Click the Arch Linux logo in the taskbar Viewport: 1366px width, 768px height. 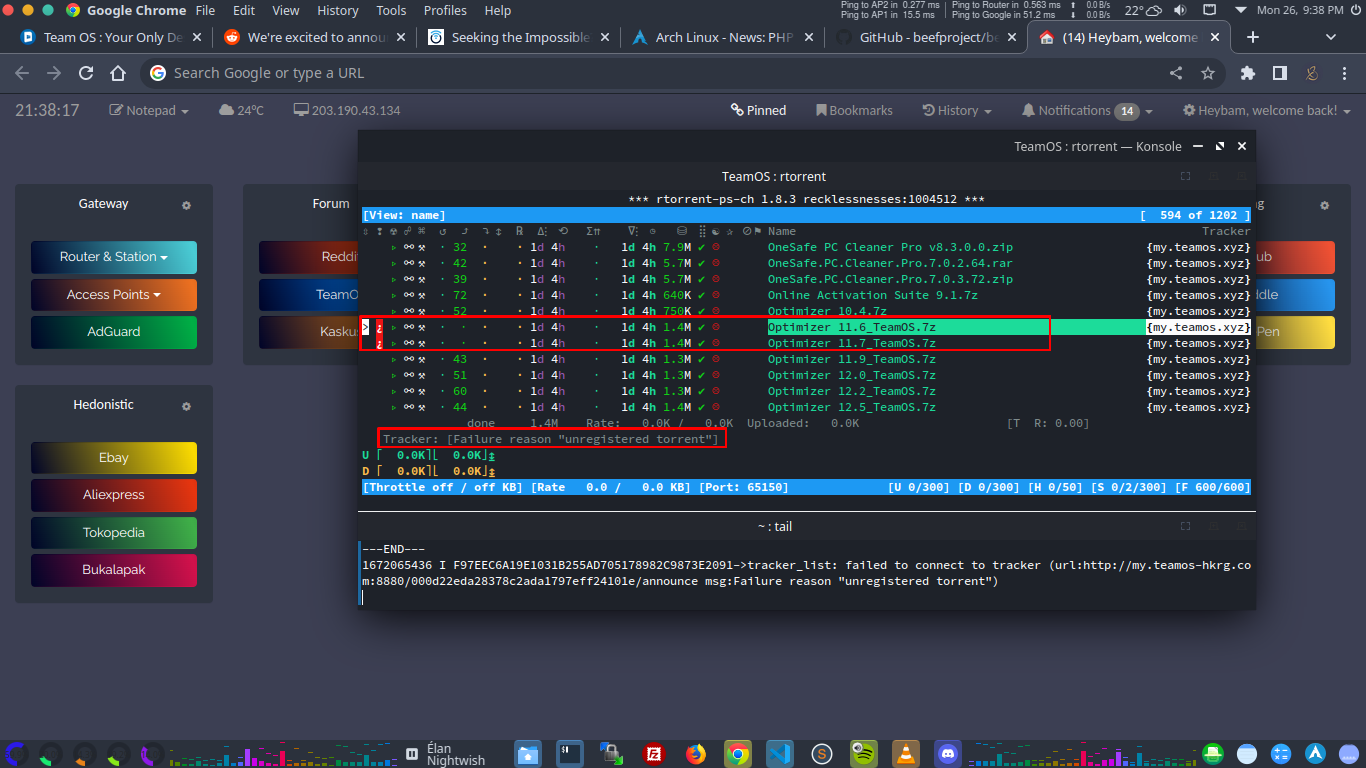pos(1316,753)
